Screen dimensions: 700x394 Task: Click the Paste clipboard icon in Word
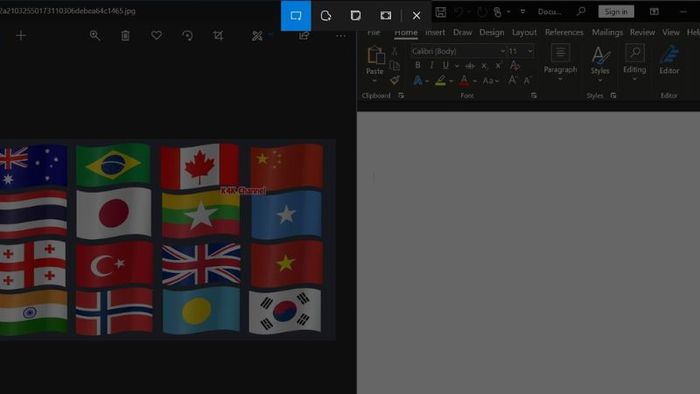click(x=375, y=55)
